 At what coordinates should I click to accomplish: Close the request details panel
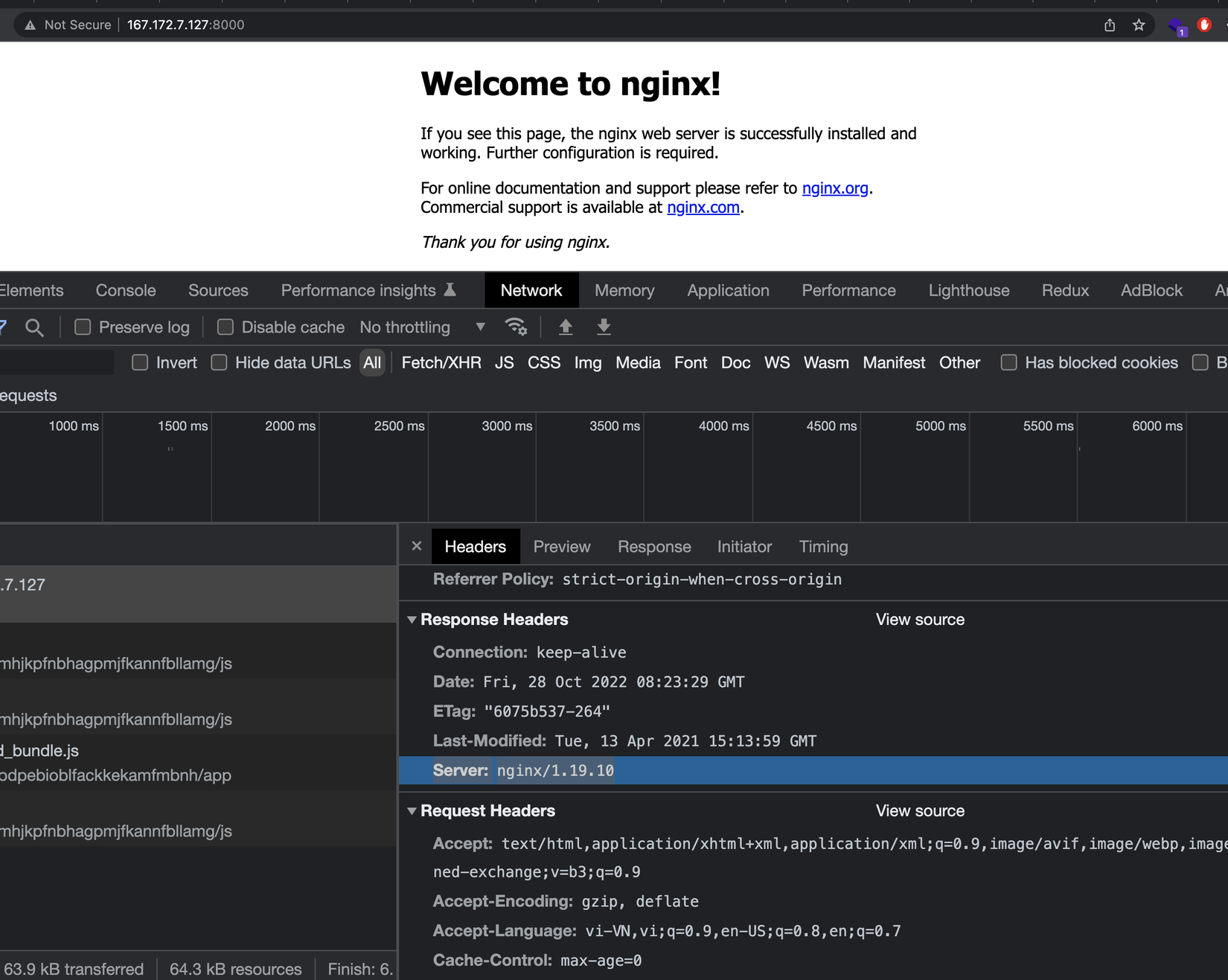pyautogui.click(x=417, y=546)
